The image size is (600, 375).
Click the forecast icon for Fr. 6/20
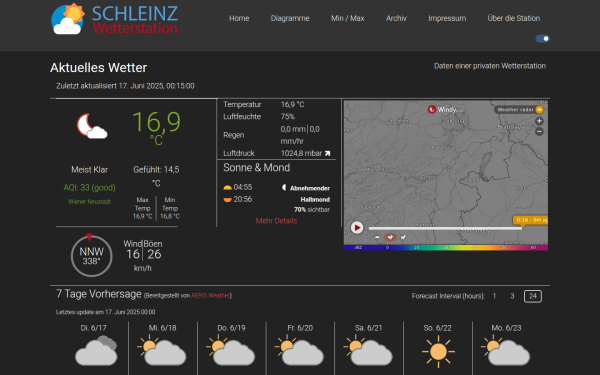tap(299, 351)
